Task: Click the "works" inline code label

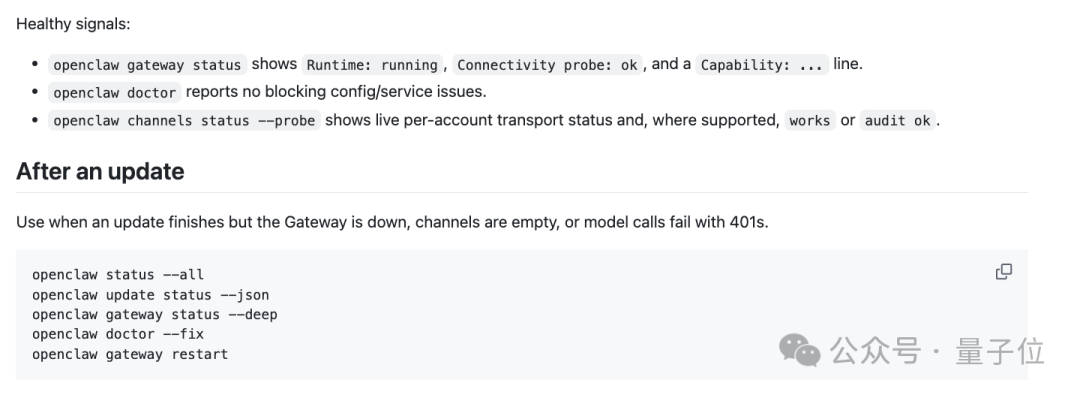Action: 809,121
